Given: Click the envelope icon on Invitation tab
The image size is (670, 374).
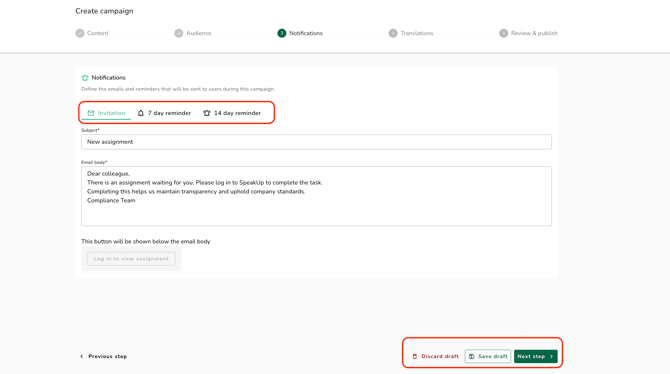Looking at the screenshot, I should pyautogui.click(x=91, y=113).
